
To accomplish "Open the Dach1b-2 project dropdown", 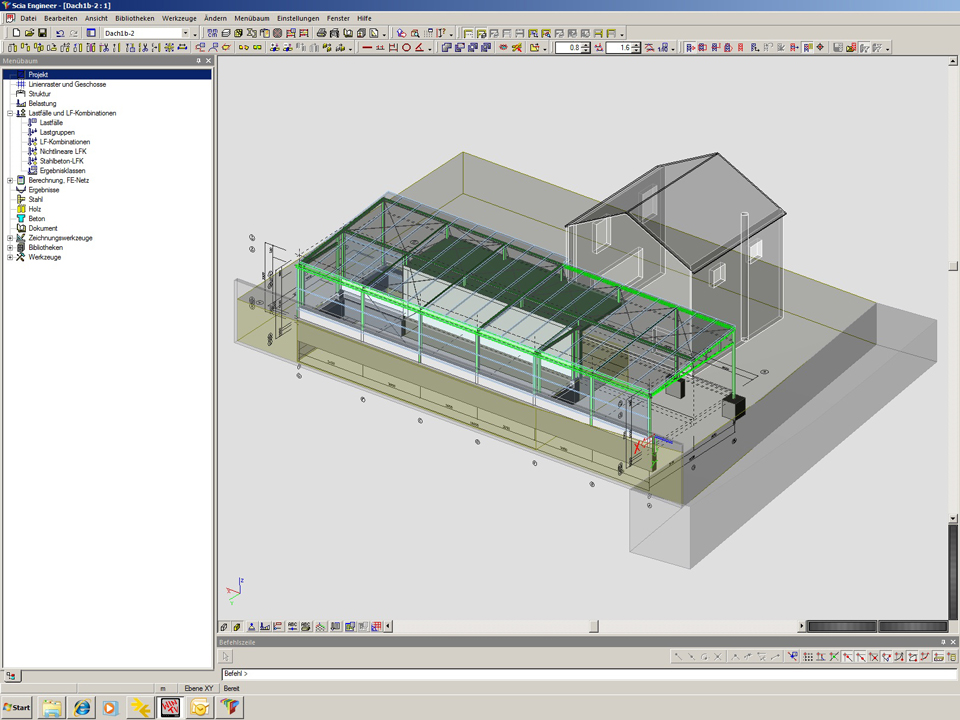I will [185, 33].
